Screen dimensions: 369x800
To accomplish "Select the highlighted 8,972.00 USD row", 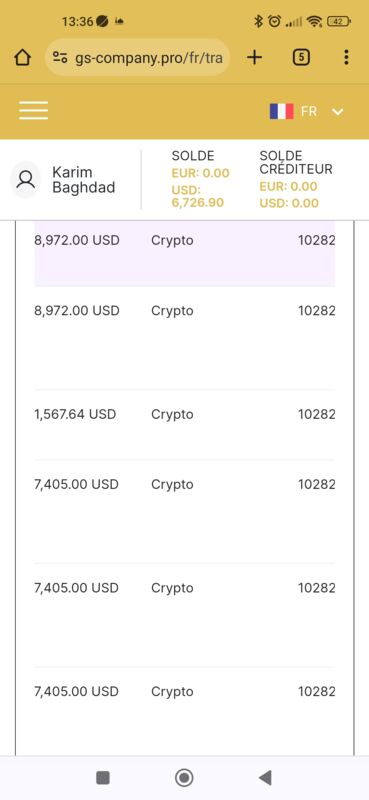I will coord(184,254).
